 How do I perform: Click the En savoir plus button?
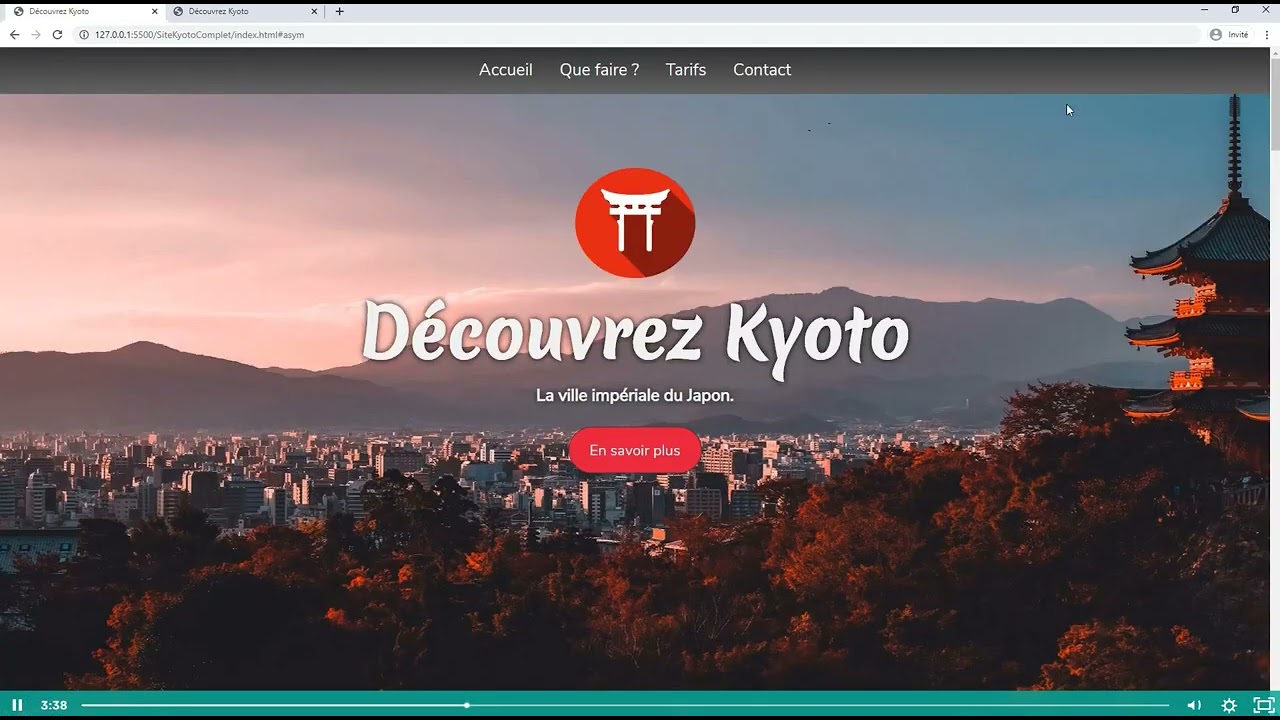pos(635,451)
